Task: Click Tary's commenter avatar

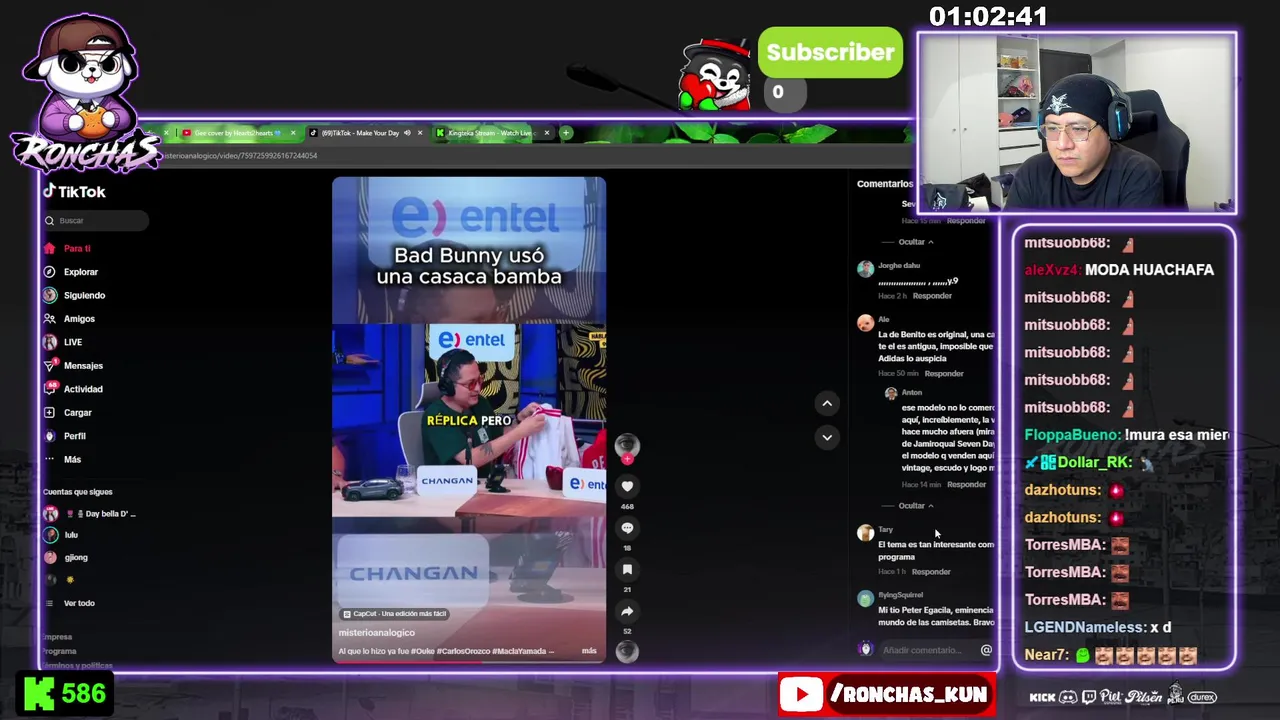Action: [x=865, y=533]
